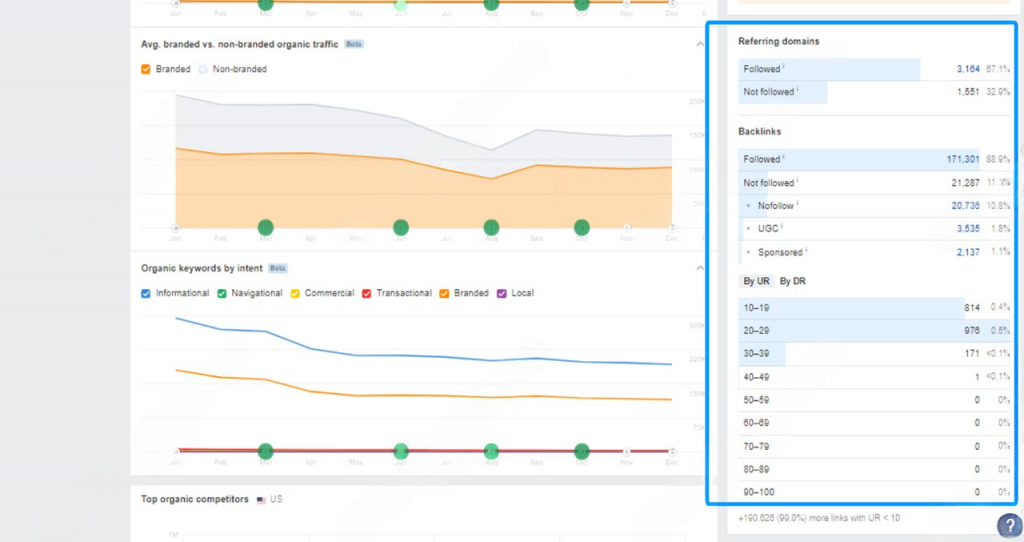Screen dimensions: 1024x542
Task: Click info icon beside Backlinks Not followed
Action: 797,180
